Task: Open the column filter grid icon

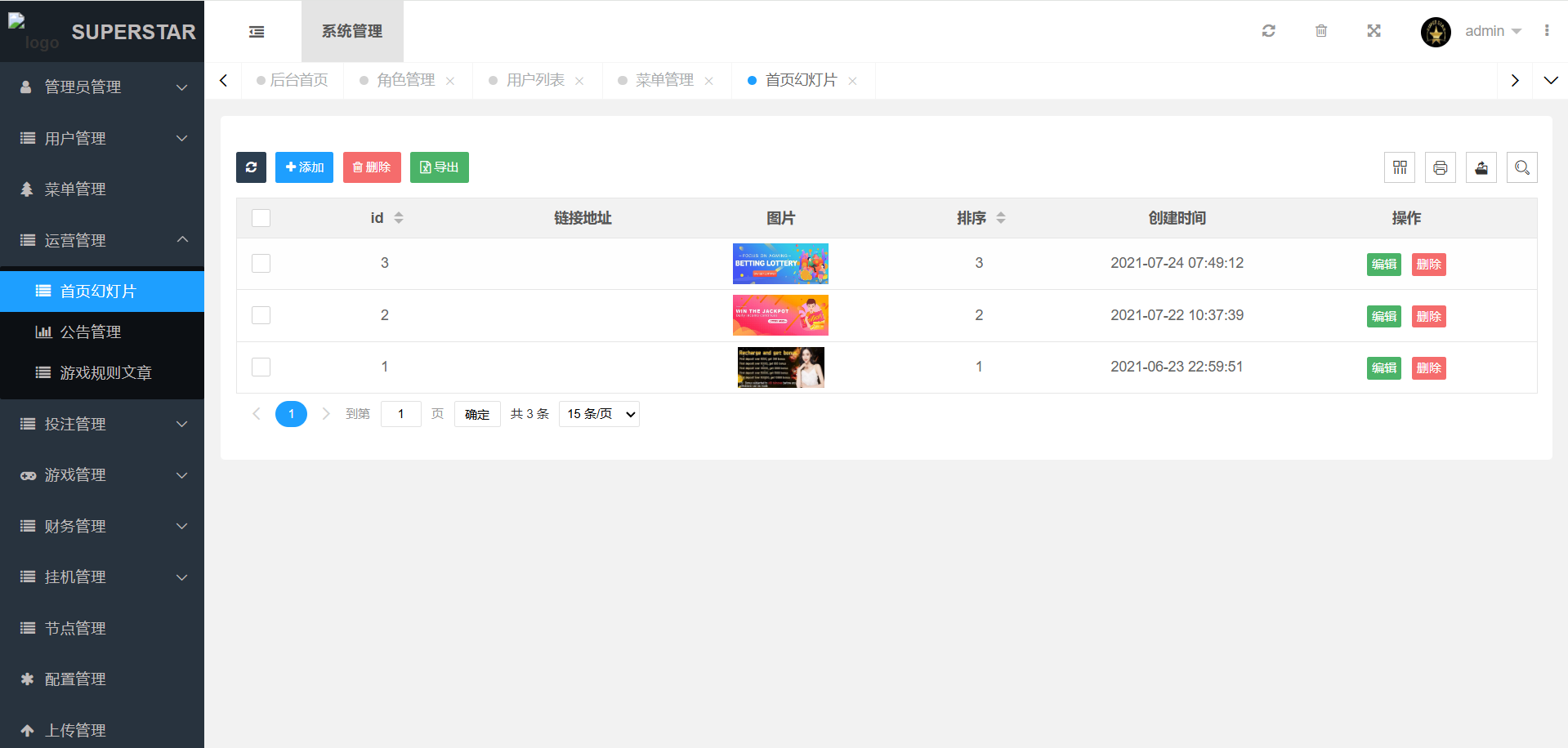Action: [x=1400, y=167]
